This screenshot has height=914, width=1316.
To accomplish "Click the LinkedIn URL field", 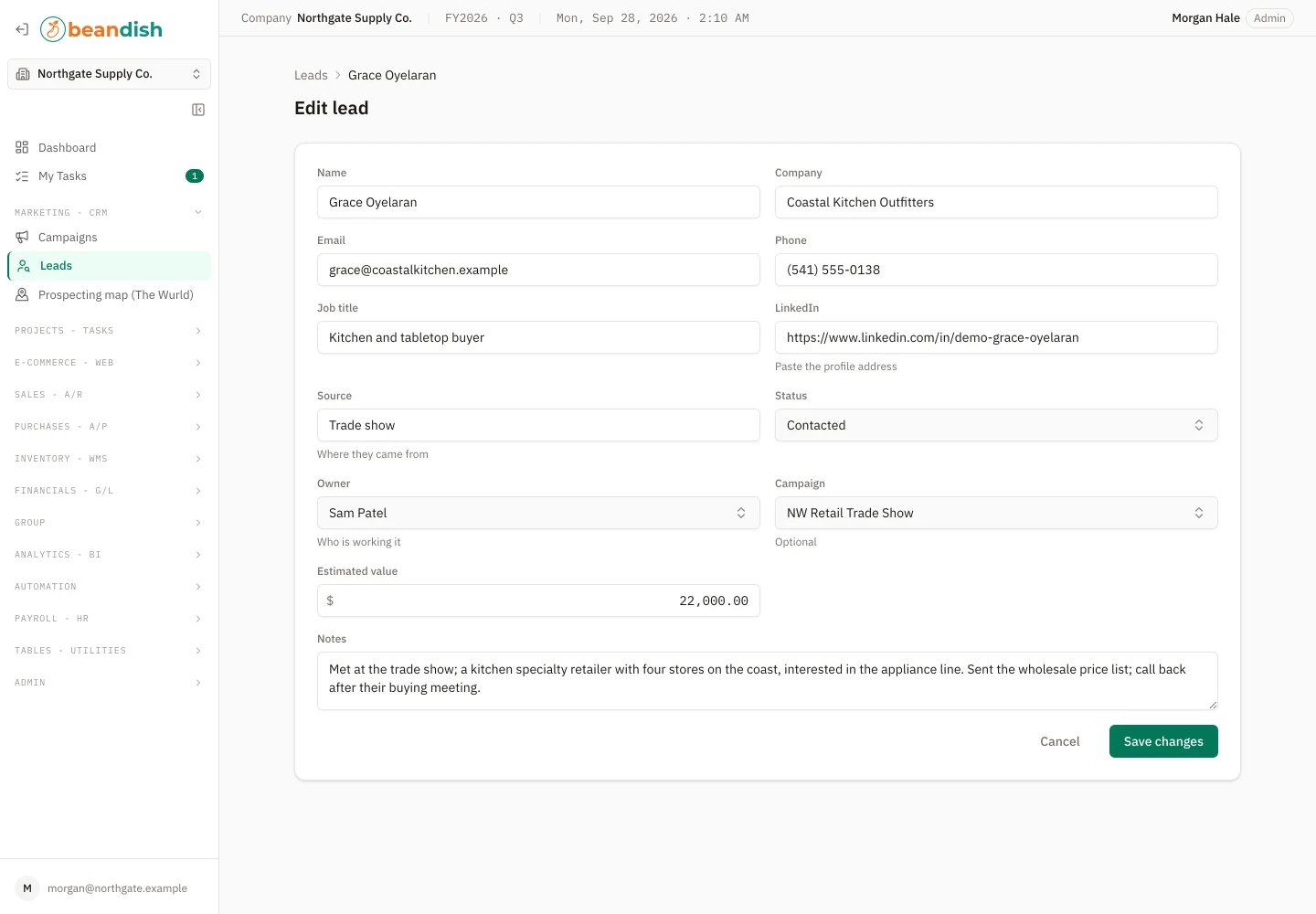I will pyautogui.click(x=996, y=337).
